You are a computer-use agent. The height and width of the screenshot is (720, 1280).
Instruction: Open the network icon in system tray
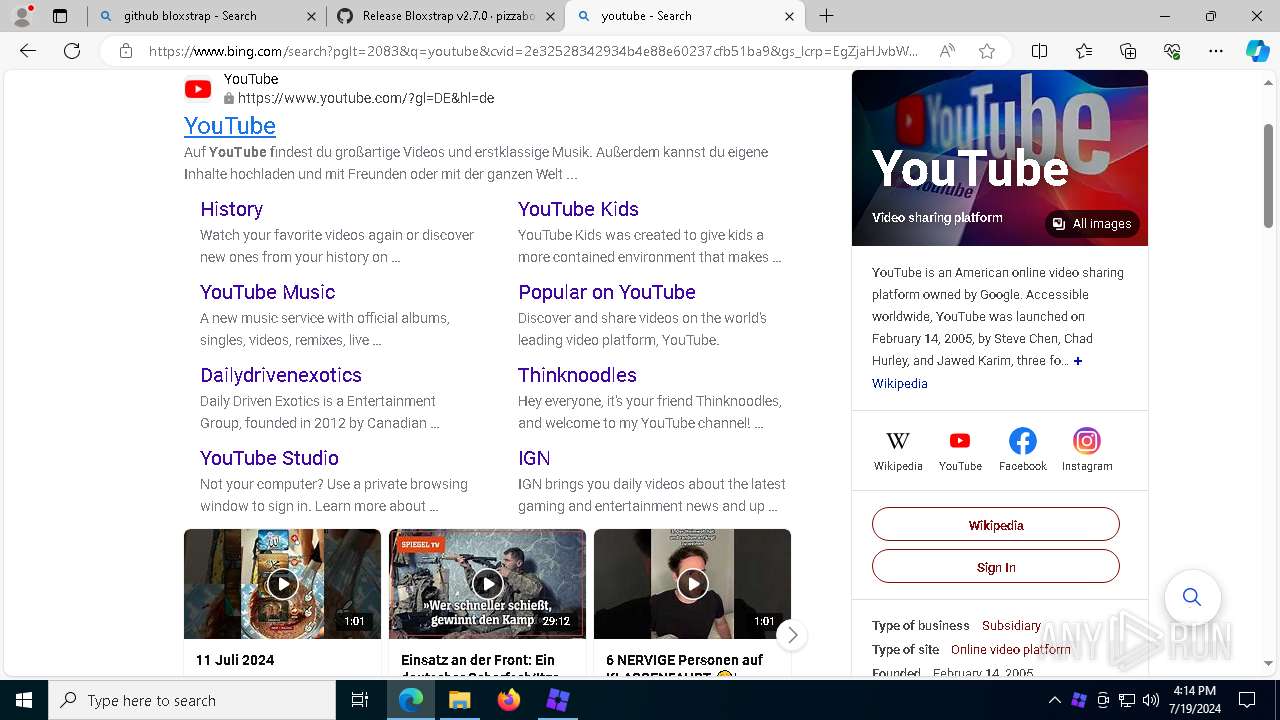click(x=1127, y=700)
